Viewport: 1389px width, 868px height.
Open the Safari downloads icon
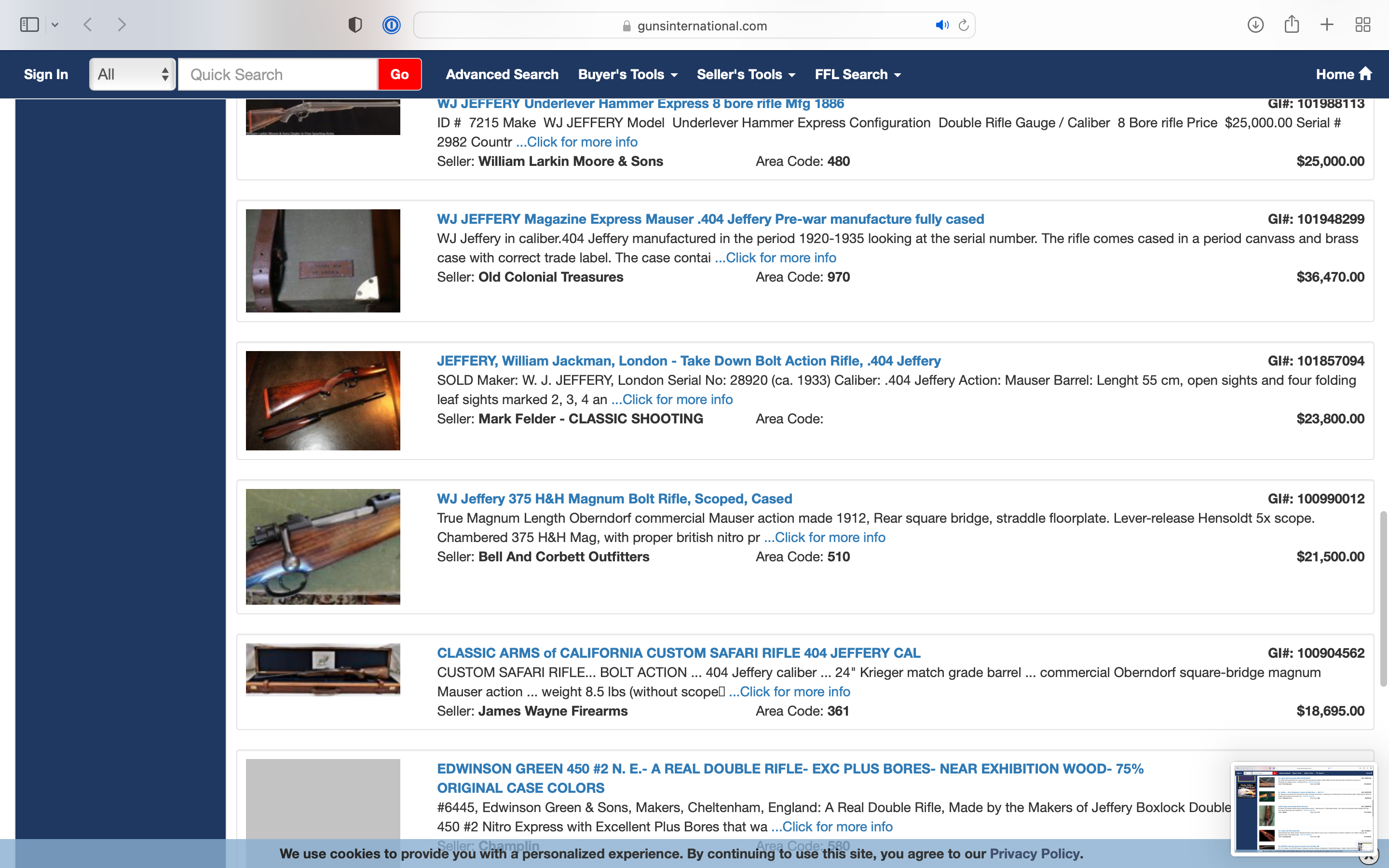[1255, 25]
